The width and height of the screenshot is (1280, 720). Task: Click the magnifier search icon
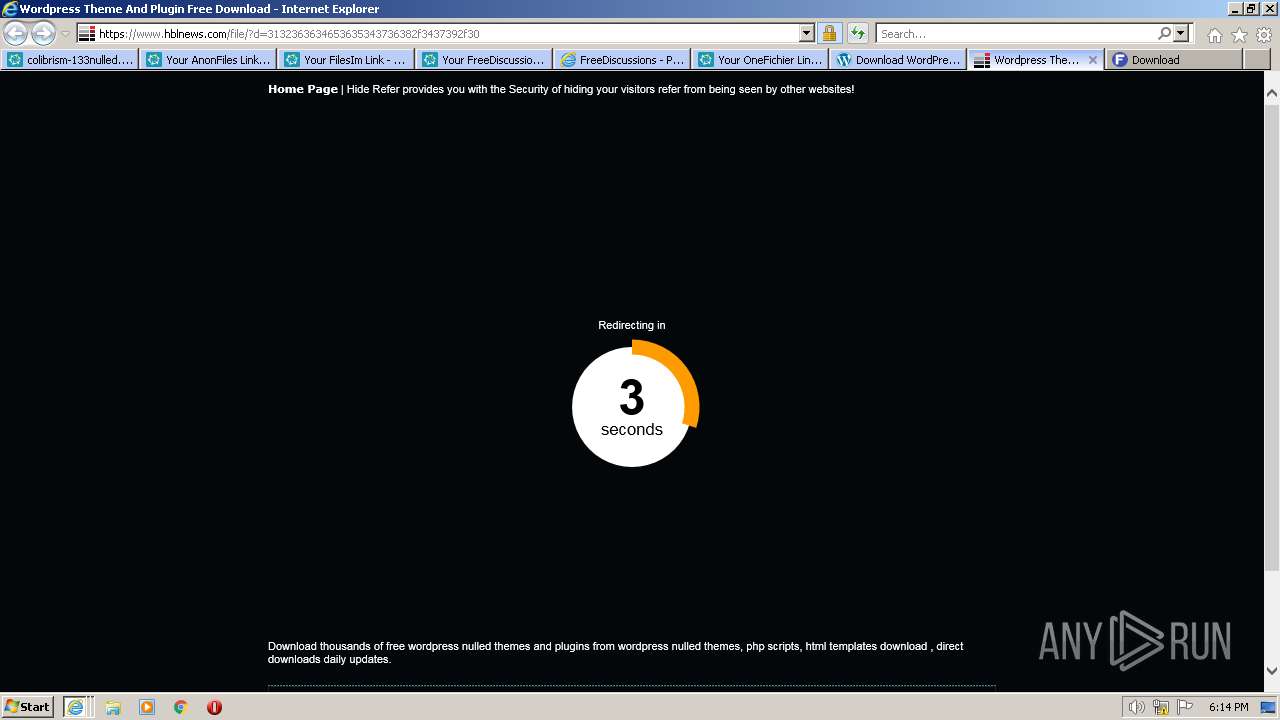1164,33
